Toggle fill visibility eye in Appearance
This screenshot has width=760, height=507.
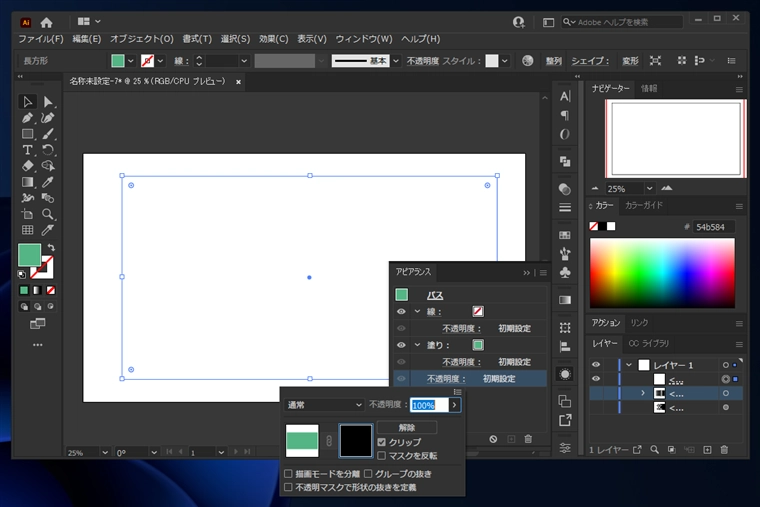click(401, 345)
